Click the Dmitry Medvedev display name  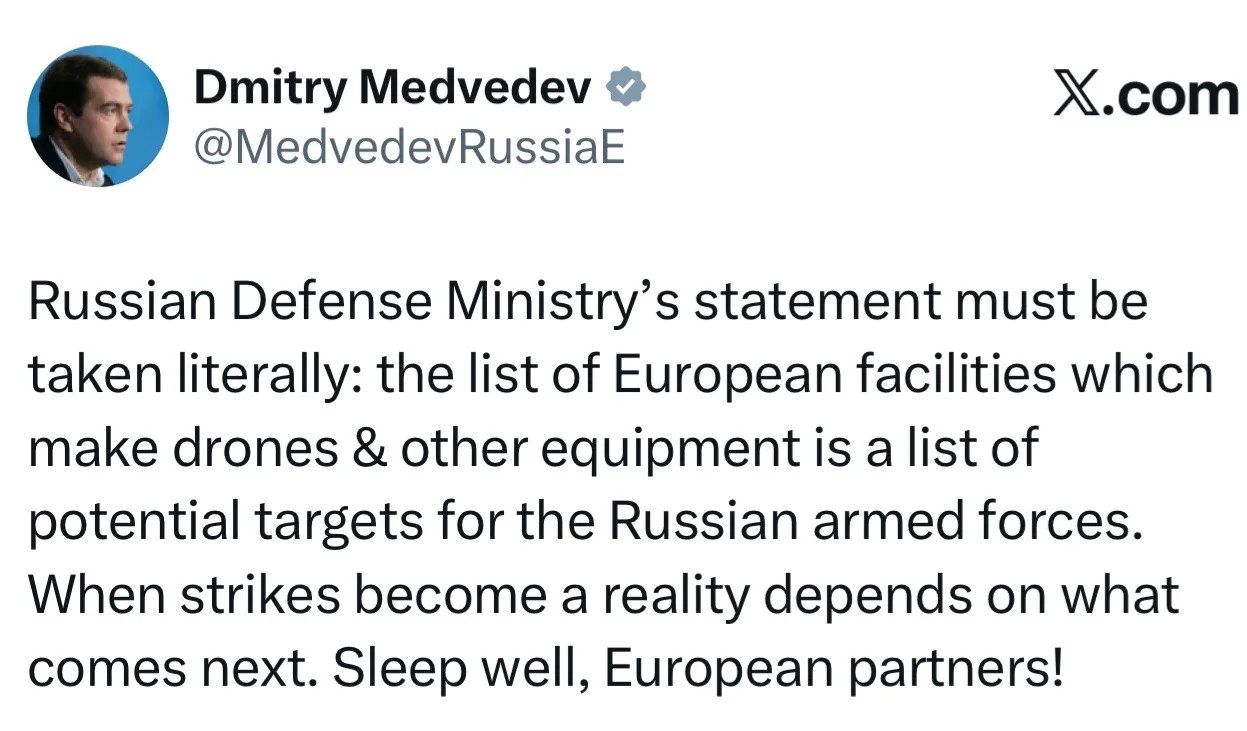point(394,89)
